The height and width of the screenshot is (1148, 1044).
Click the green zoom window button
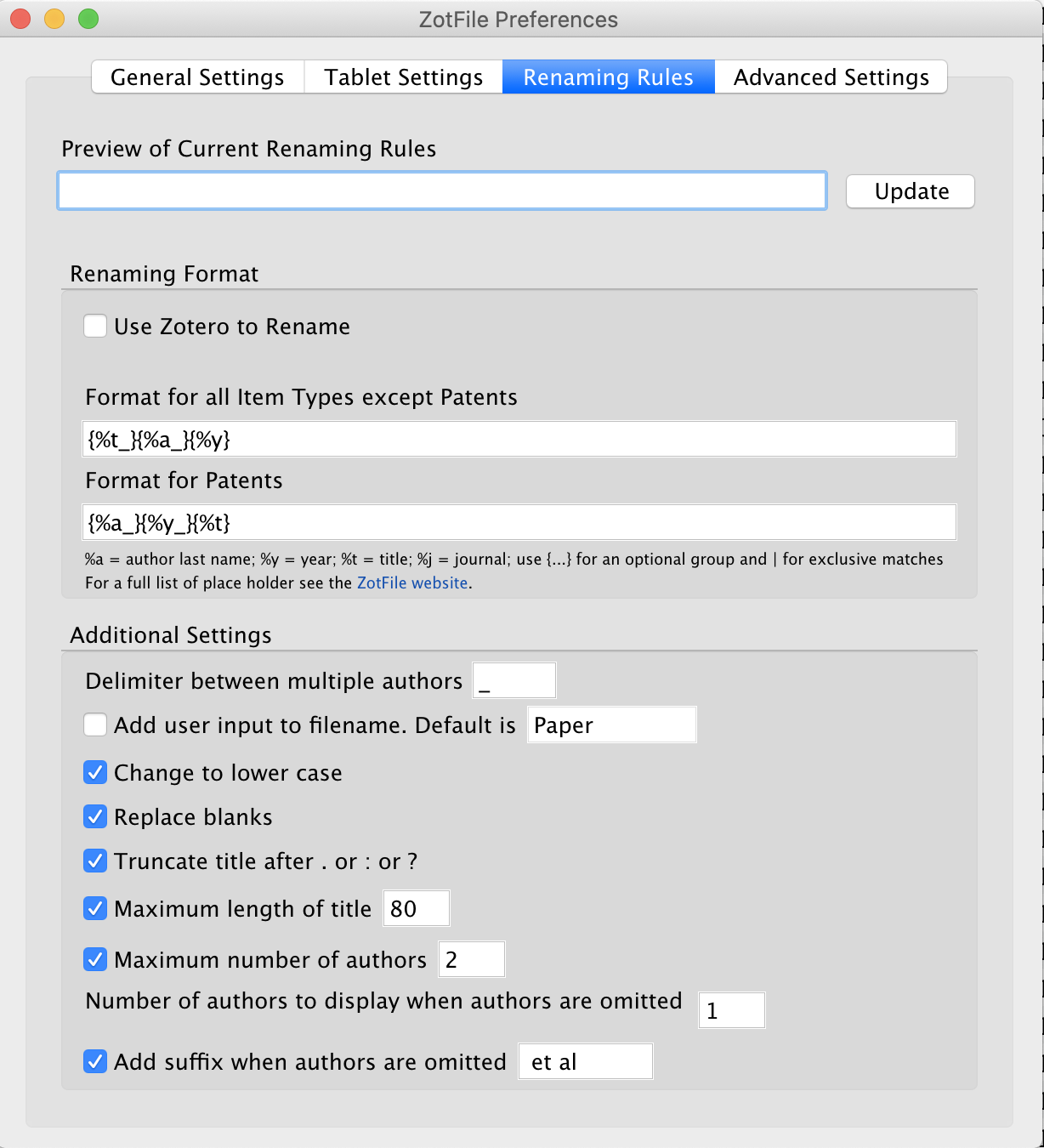(x=88, y=19)
